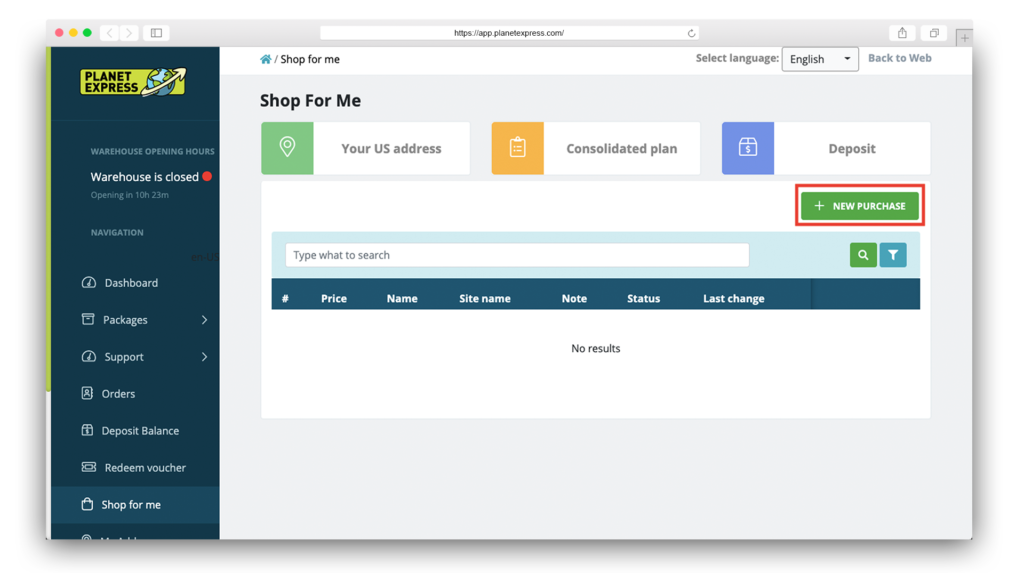Open the filter funnel button

click(x=893, y=255)
